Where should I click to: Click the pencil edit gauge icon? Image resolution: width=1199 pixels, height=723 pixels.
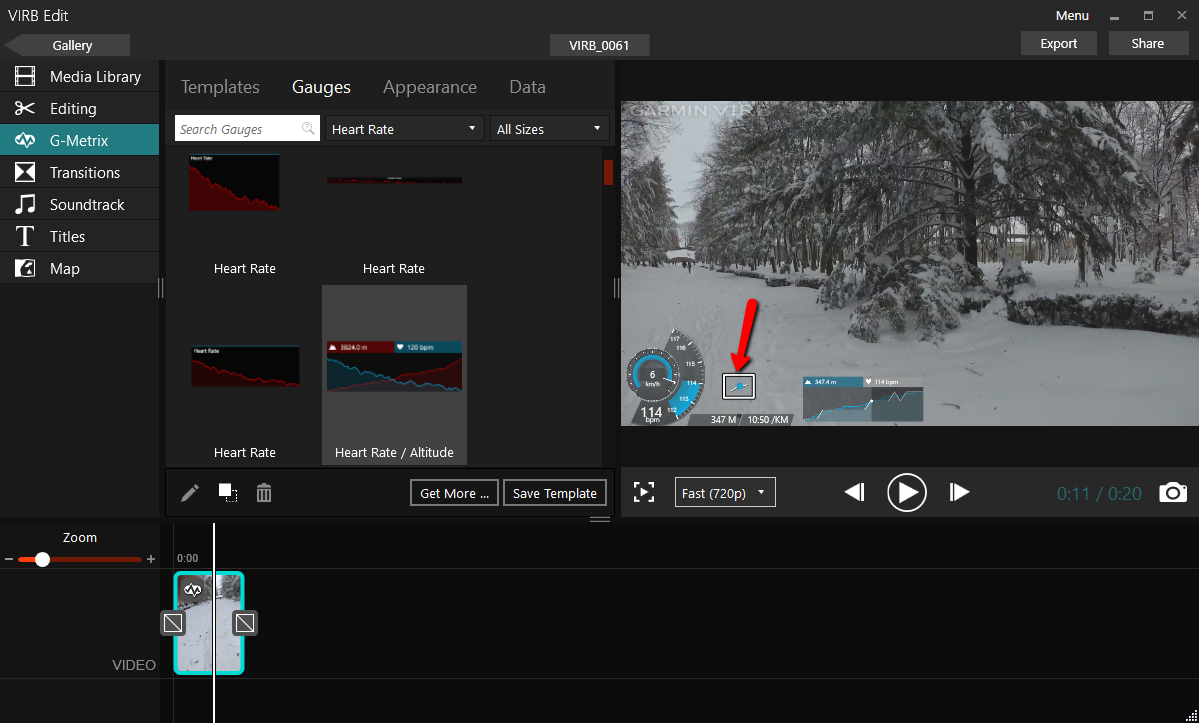point(190,493)
